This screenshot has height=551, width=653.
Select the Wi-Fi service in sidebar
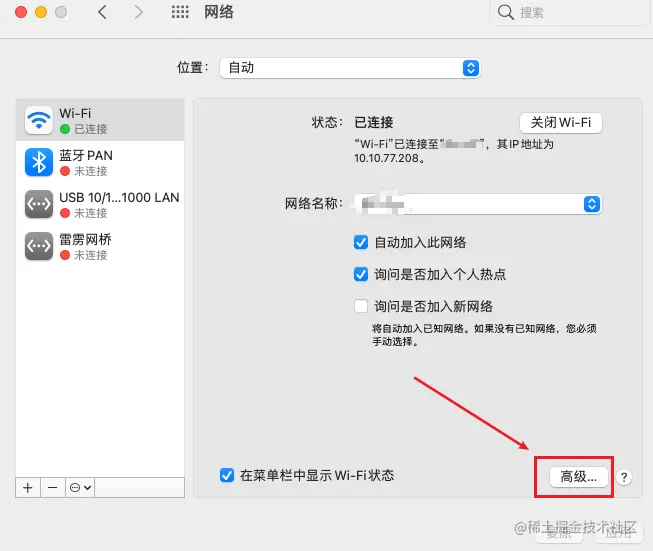pyautogui.click(x=100, y=120)
